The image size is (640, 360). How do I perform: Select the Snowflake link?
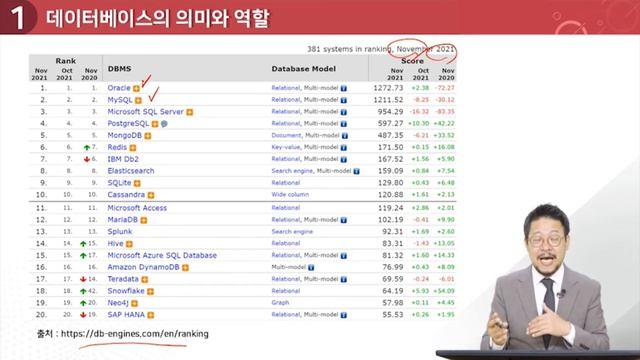pyautogui.click(x=126, y=291)
